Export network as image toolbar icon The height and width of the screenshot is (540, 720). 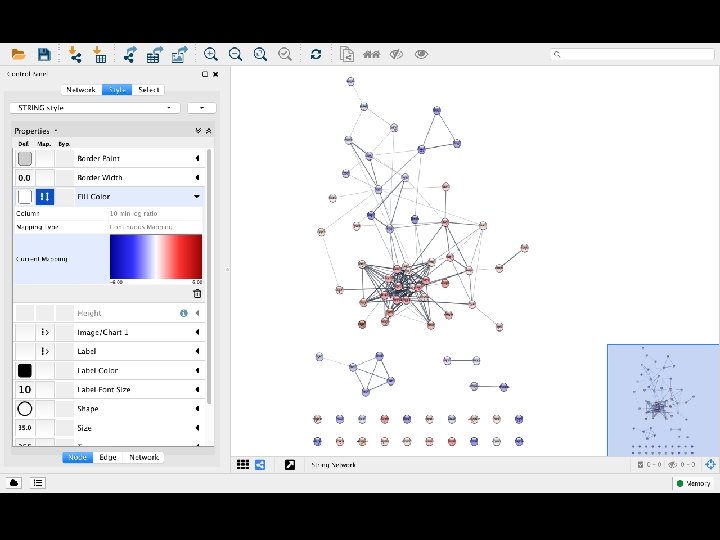pyautogui.click(x=179, y=54)
